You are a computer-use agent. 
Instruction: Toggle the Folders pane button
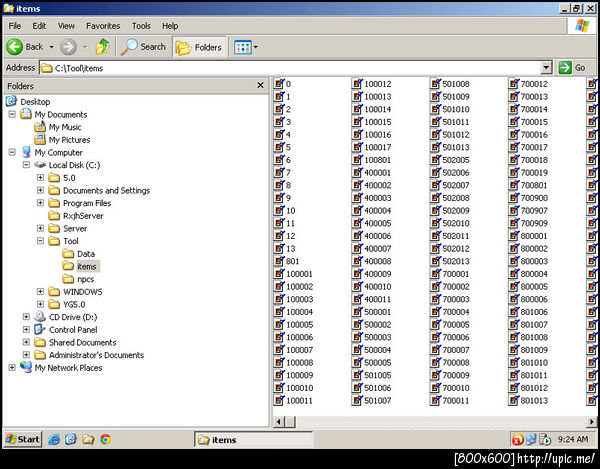click(x=199, y=47)
